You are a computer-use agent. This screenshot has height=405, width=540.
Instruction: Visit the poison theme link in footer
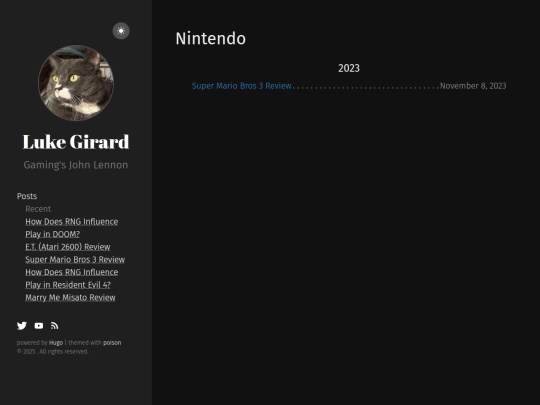pyautogui.click(x=112, y=343)
